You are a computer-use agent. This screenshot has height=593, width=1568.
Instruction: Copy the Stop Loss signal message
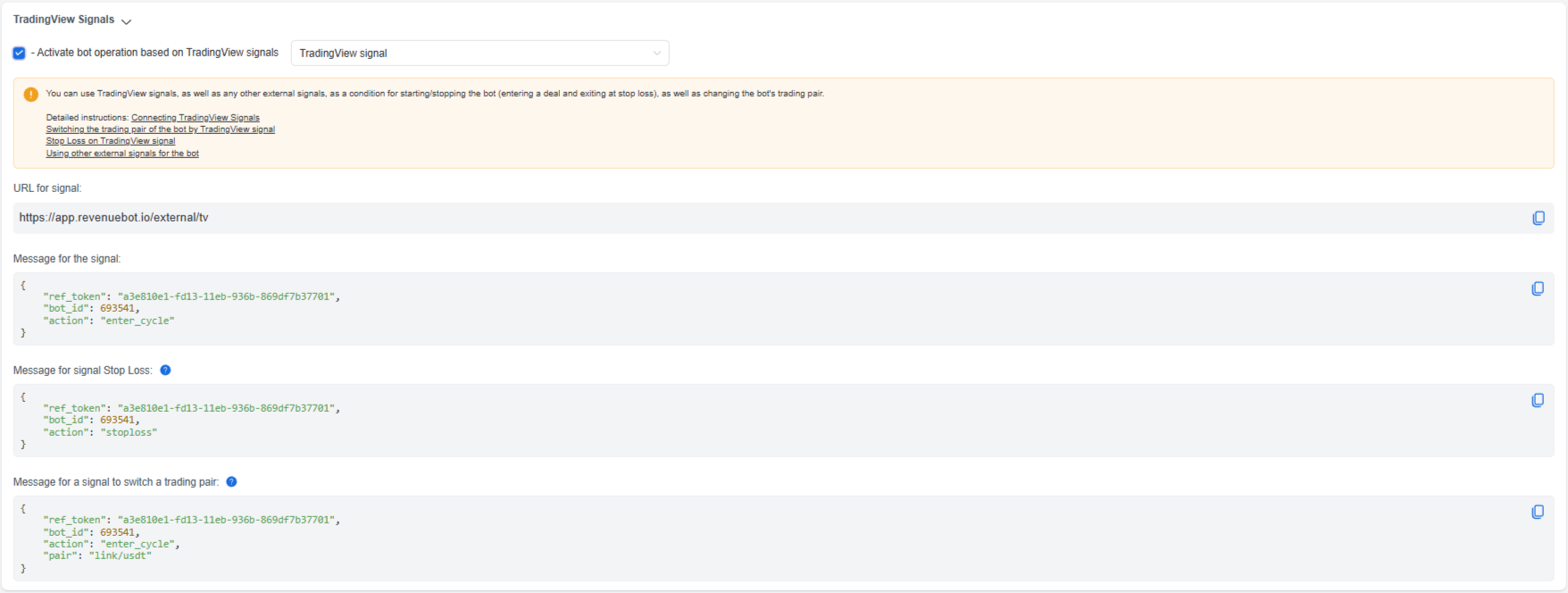click(x=1538, y=400)
